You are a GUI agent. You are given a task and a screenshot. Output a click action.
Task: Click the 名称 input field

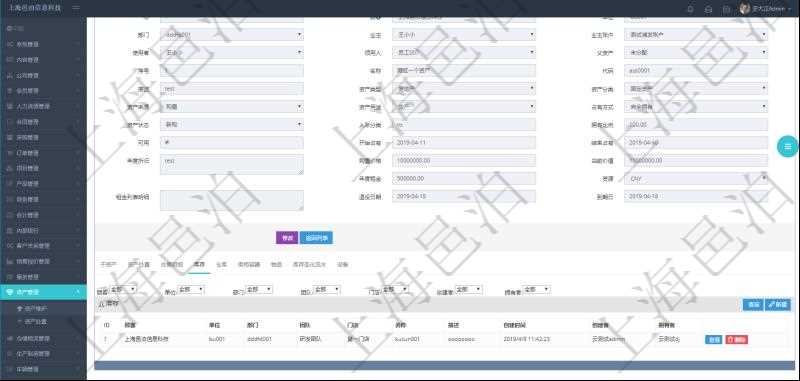click(x=464, y=70)
